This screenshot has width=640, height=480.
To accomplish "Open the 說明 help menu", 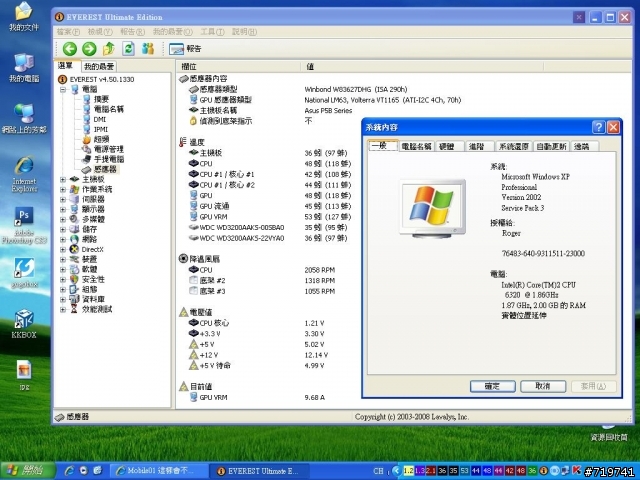I will pyautogui.click(x=244, y=31).
